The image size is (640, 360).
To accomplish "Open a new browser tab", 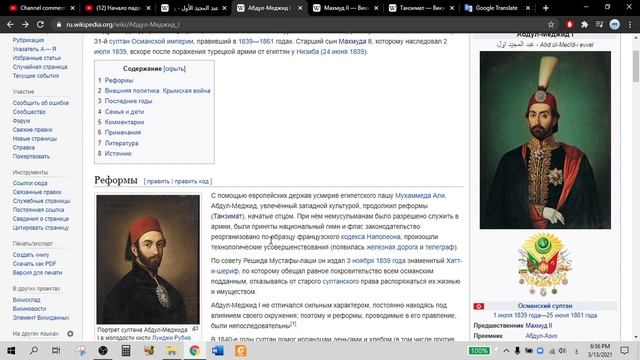I will coord(546,8).
